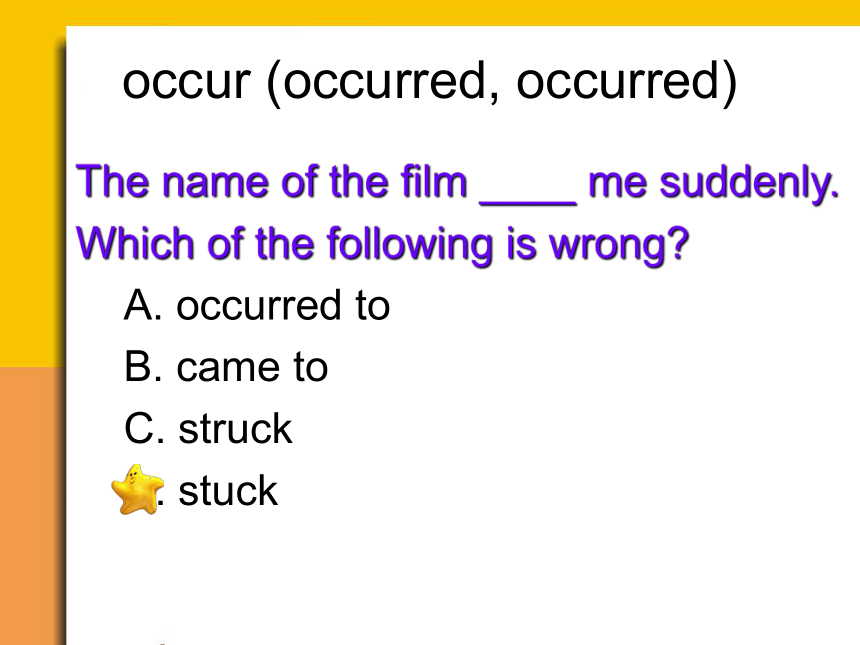
Task: Pick the answer text 'stuck'
Action: click(228, 491)
